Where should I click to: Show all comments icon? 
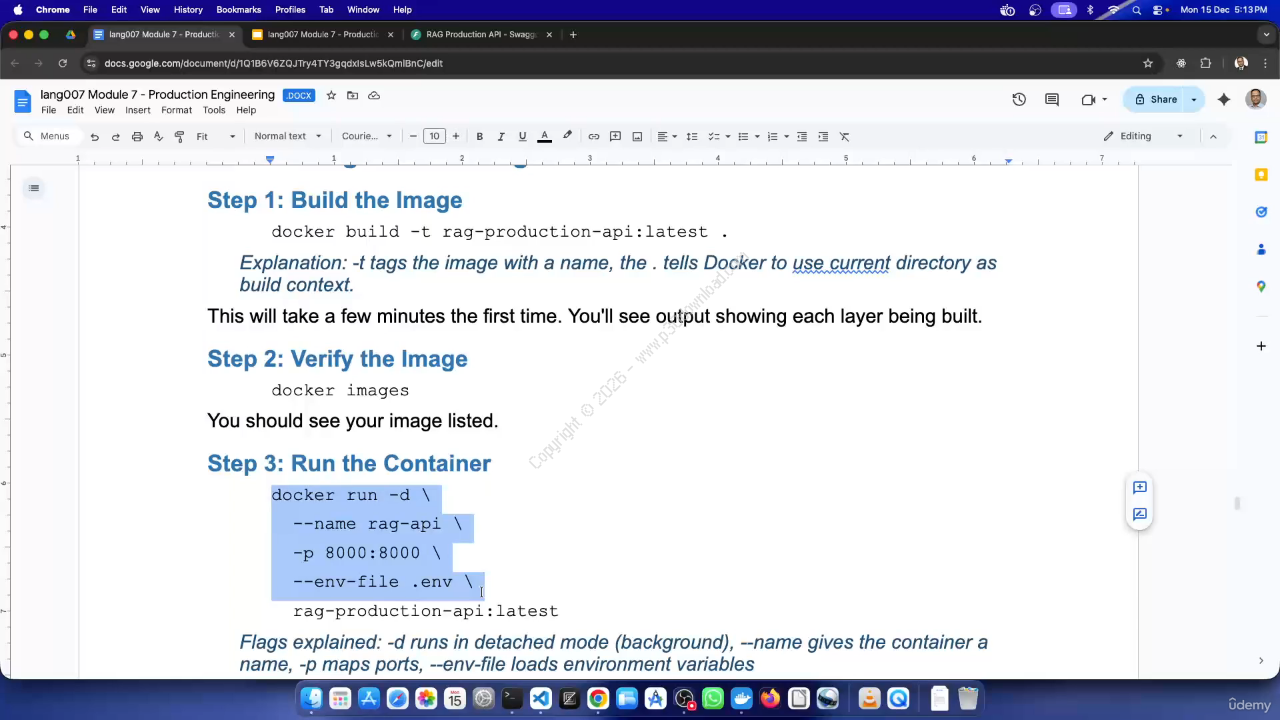tap(1052, 99)
